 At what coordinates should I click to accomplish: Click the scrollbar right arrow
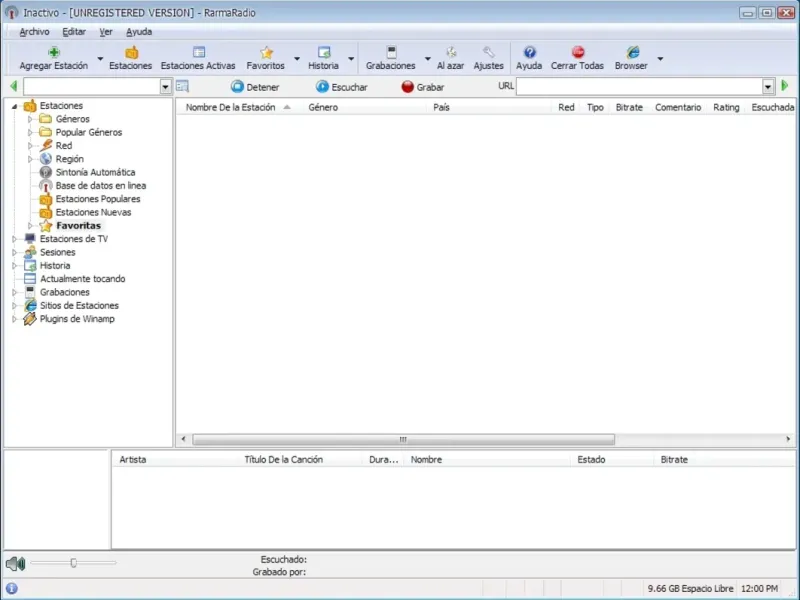pyautogui.click(x=788, y=439)
